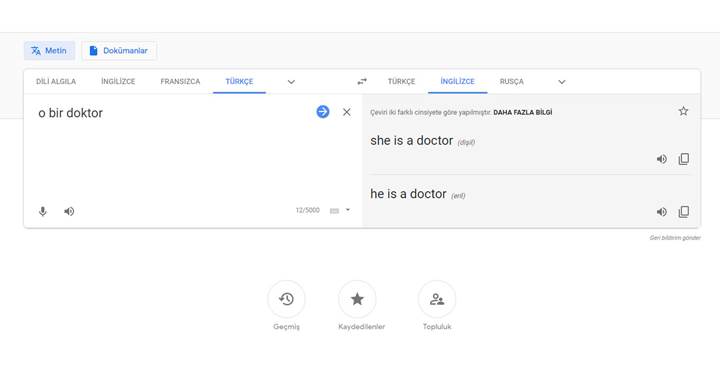This screenshot has width=720, height=382.
Task: Save translation with the star icon
Action: tap(683, 111)
